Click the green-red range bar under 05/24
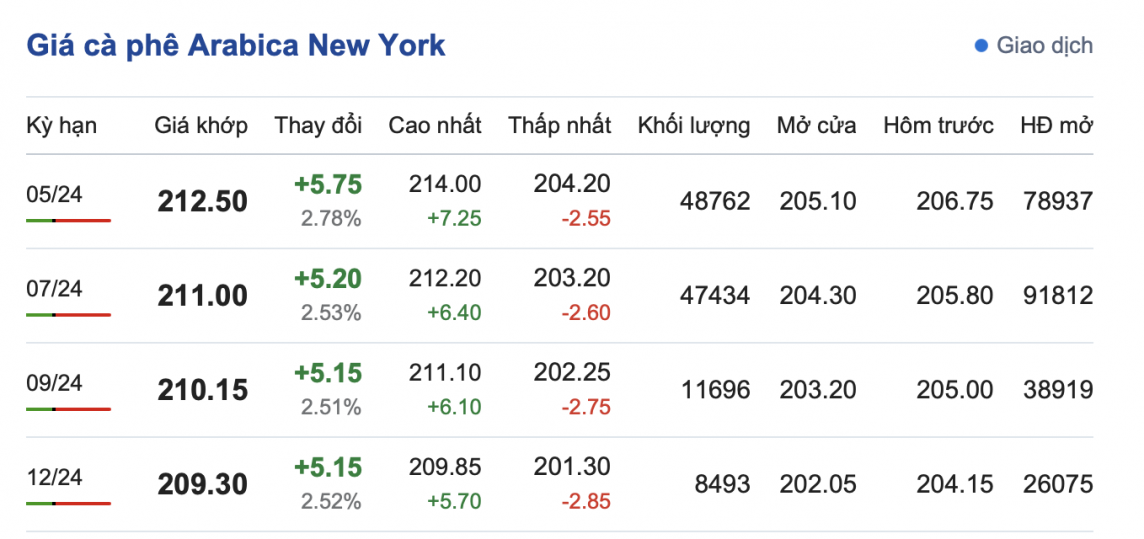The width and height of the screenshot is (1144, 539). [68, 220]
